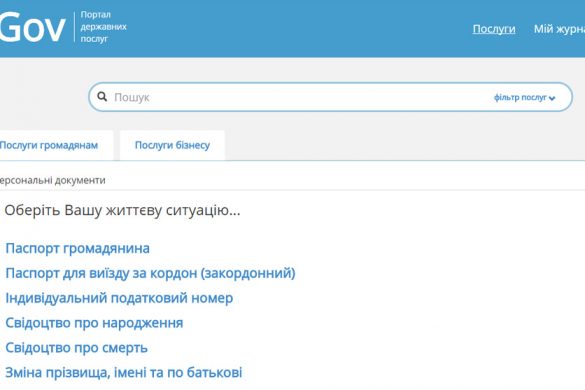Open Паспорт громадянина link
This screenshot has width=585, height=390.
(77, 249)
